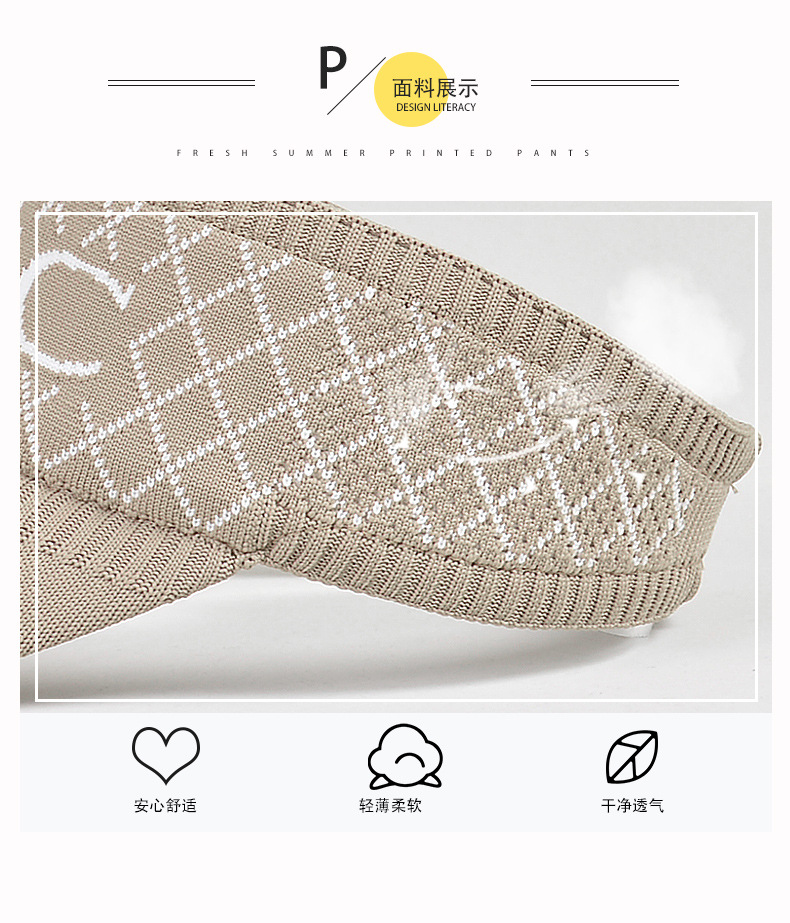This screenshot has width=790, height=923.
Task: Click the DESIGN LITERACY subtitle
Action: pos(436,107)
